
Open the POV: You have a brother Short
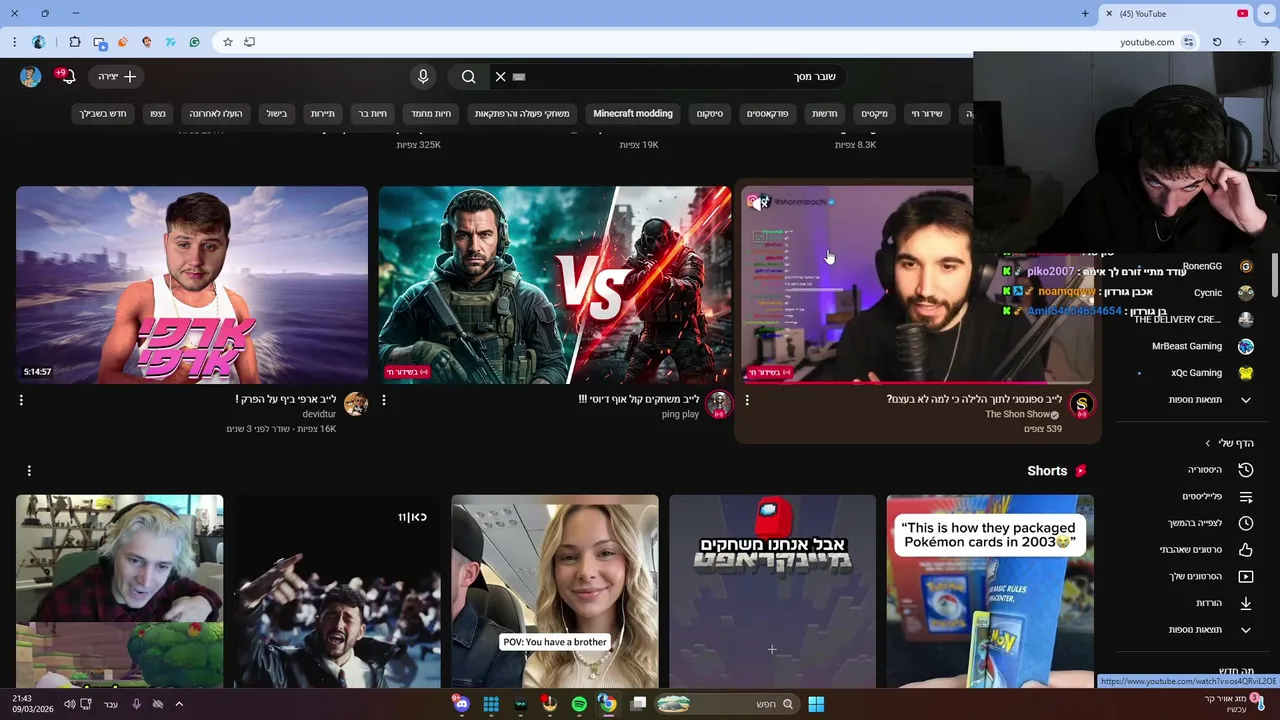pos(555,591)
